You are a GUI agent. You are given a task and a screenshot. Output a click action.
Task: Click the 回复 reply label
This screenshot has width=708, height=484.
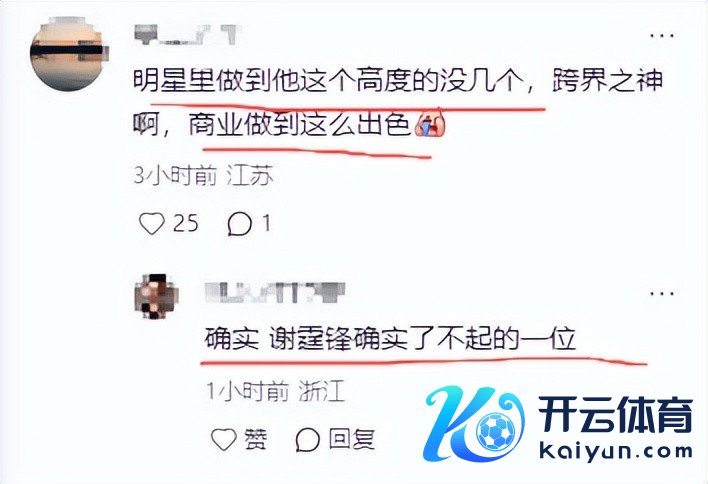click(352, 439)
